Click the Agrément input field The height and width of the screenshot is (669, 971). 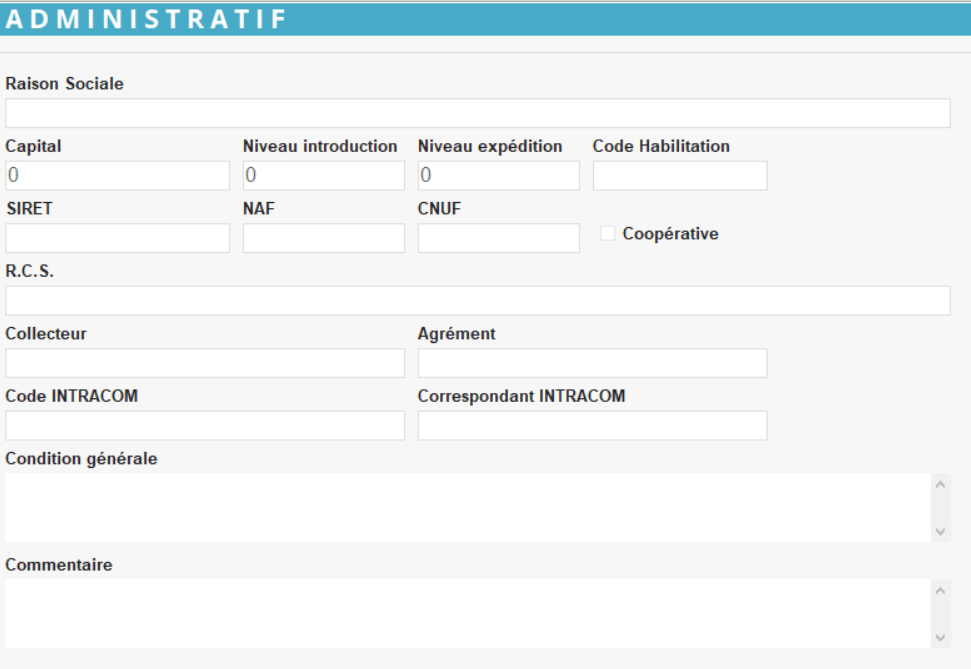coord(592,363)
